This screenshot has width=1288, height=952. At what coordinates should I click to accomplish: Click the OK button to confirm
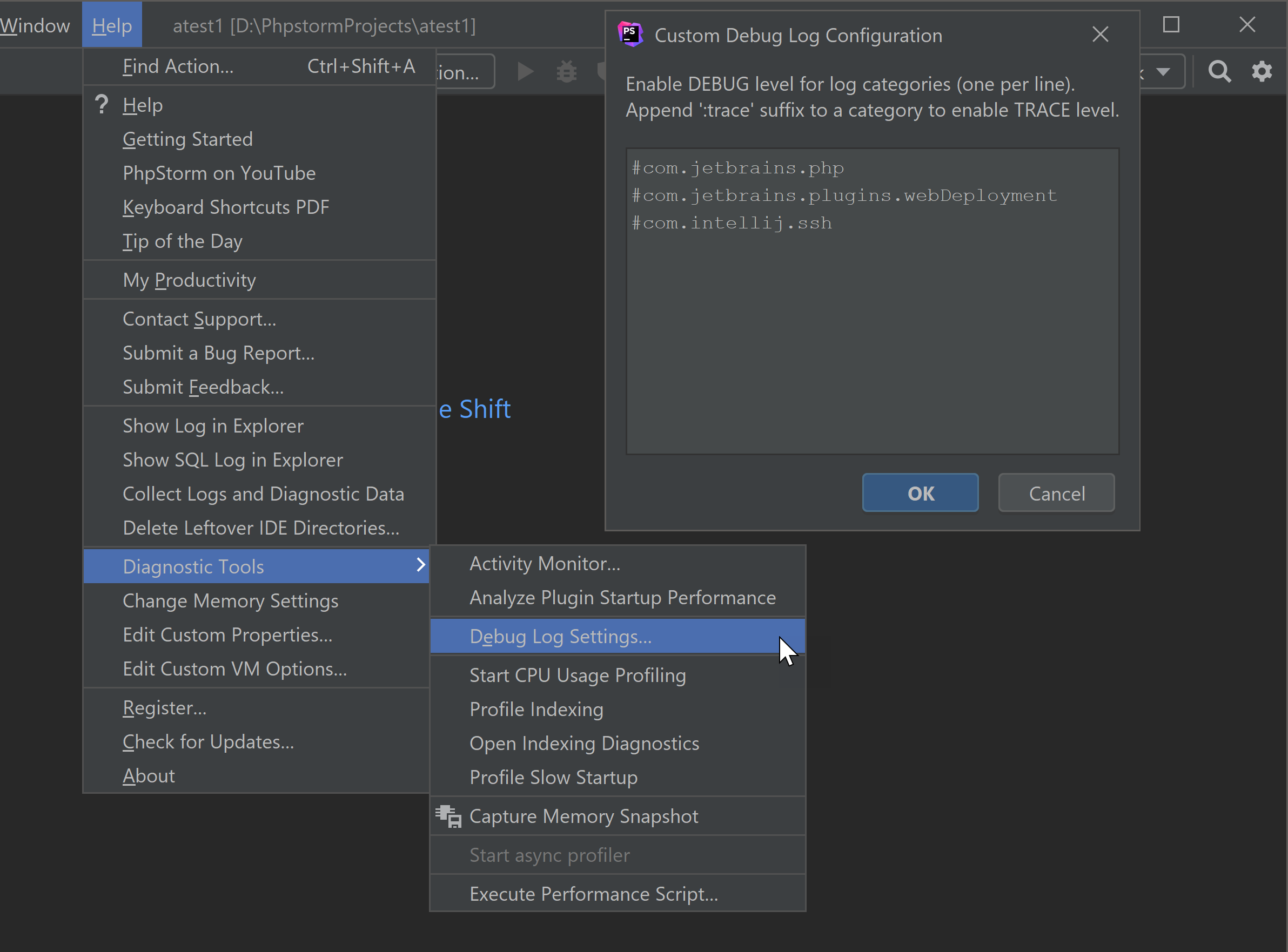point(920,493)
